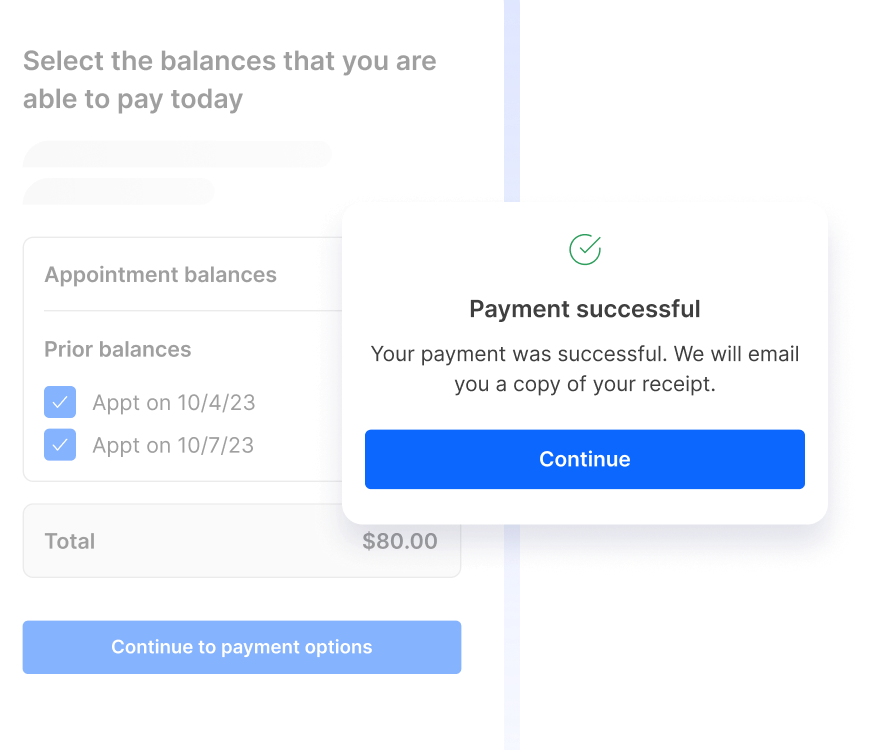Click the Payment successful heading

click(585, 309)
